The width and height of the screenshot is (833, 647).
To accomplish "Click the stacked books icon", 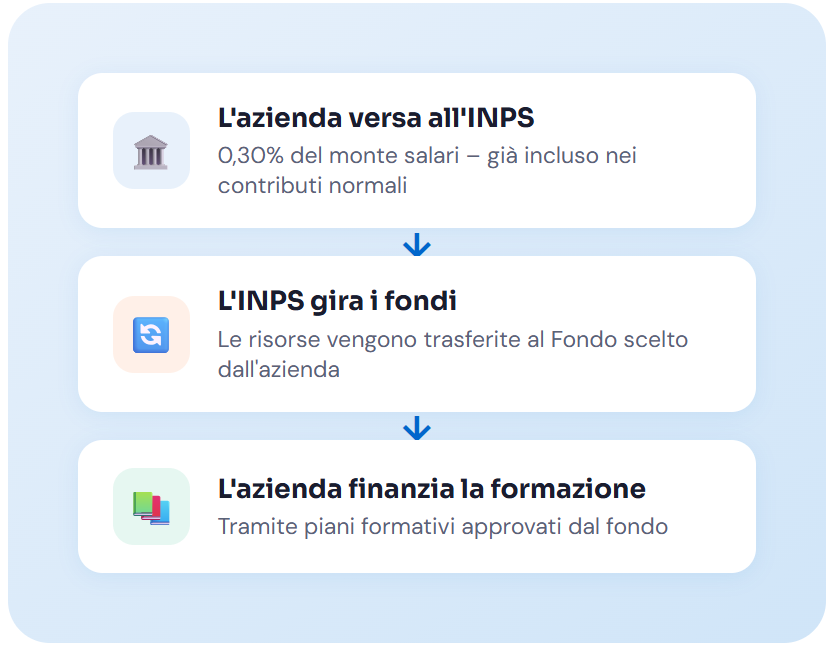I will click(151, 507).
